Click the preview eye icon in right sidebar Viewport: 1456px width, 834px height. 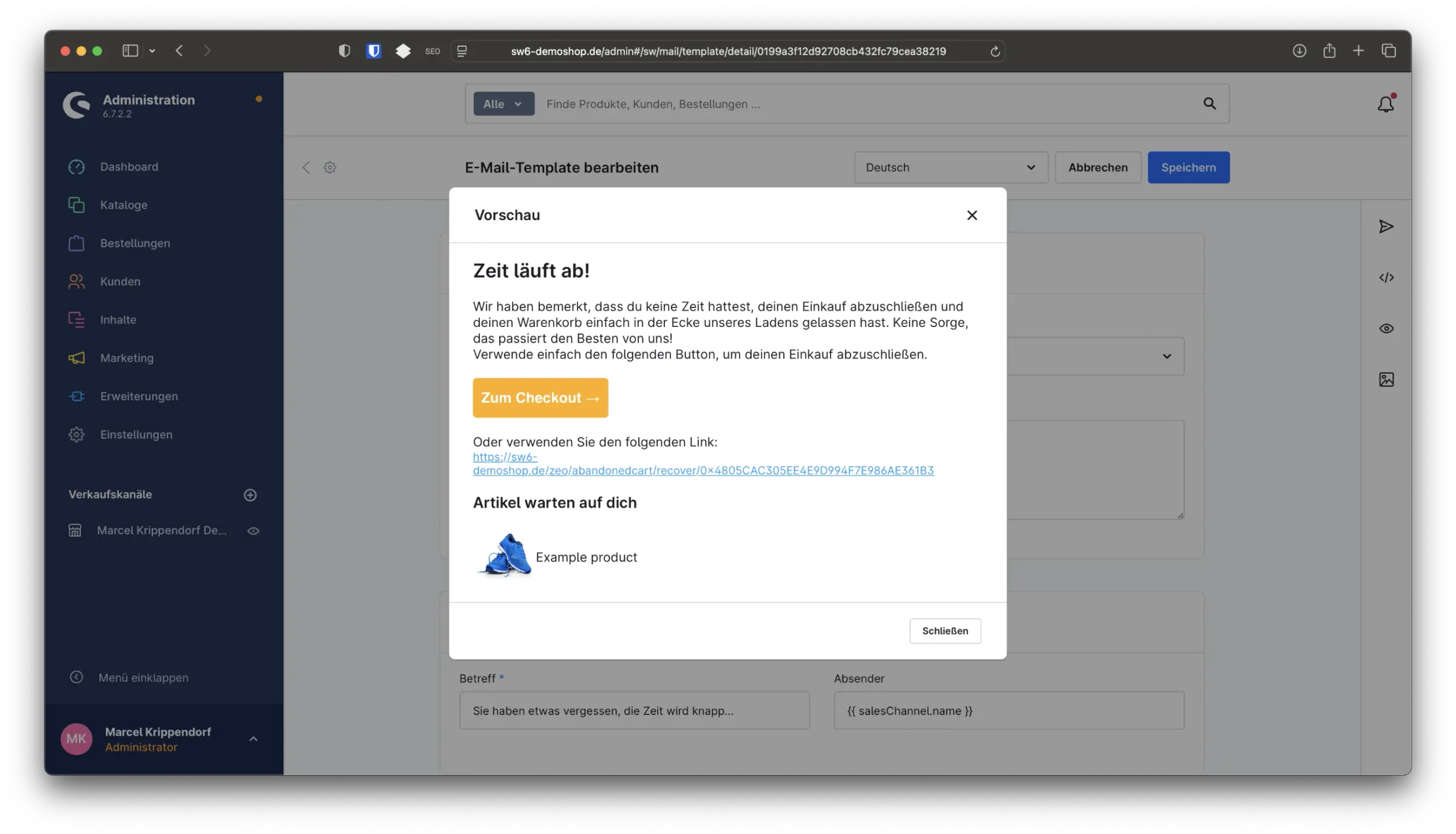(x=1386, y=329)
